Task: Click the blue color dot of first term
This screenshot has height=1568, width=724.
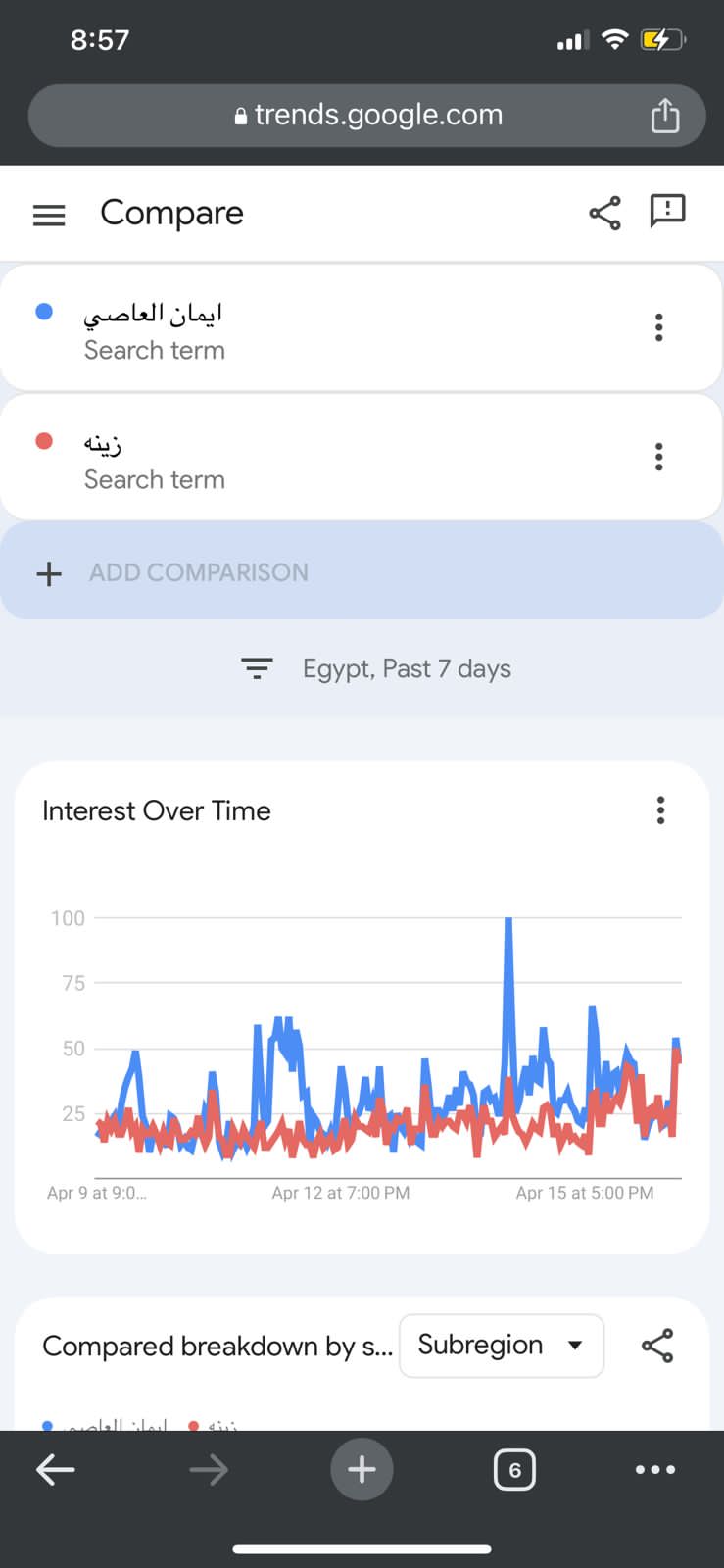Action: pyautogui.click(x=44, y=312)
